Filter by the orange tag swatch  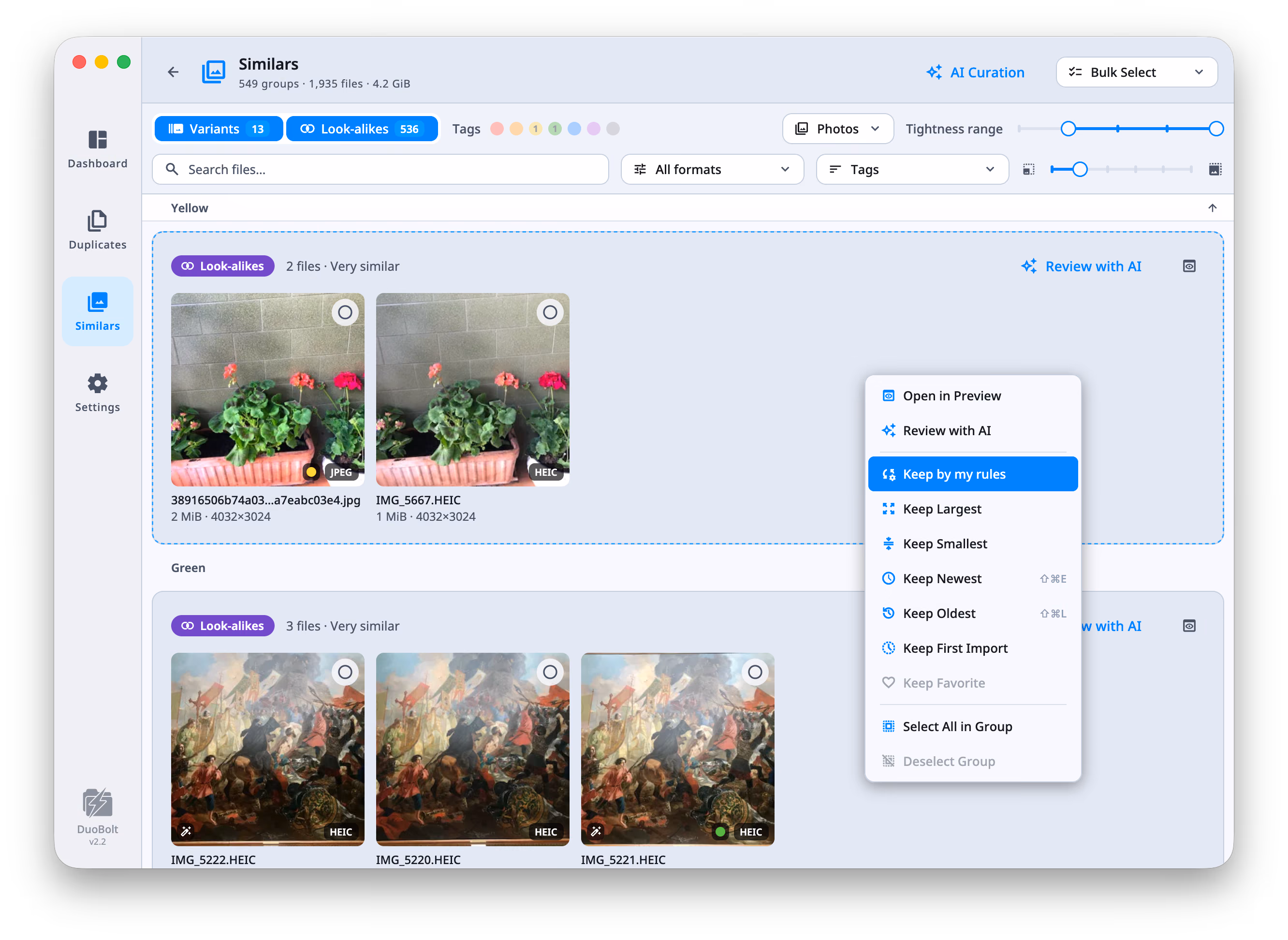pos(516,129)
